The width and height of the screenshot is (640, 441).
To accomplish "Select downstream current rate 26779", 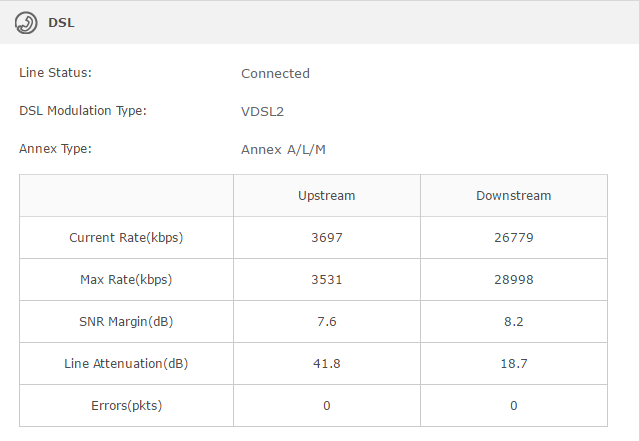I will click(513, 238).
